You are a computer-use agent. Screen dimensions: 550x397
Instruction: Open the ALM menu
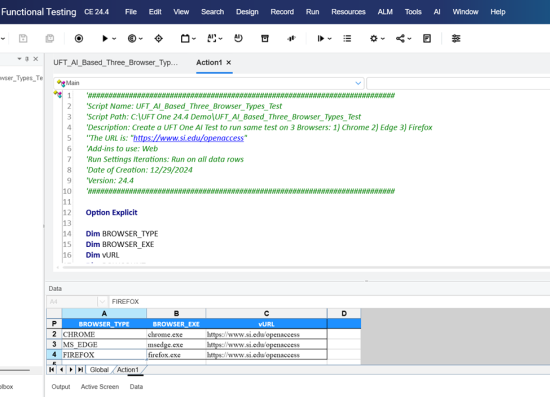point(385,12)
